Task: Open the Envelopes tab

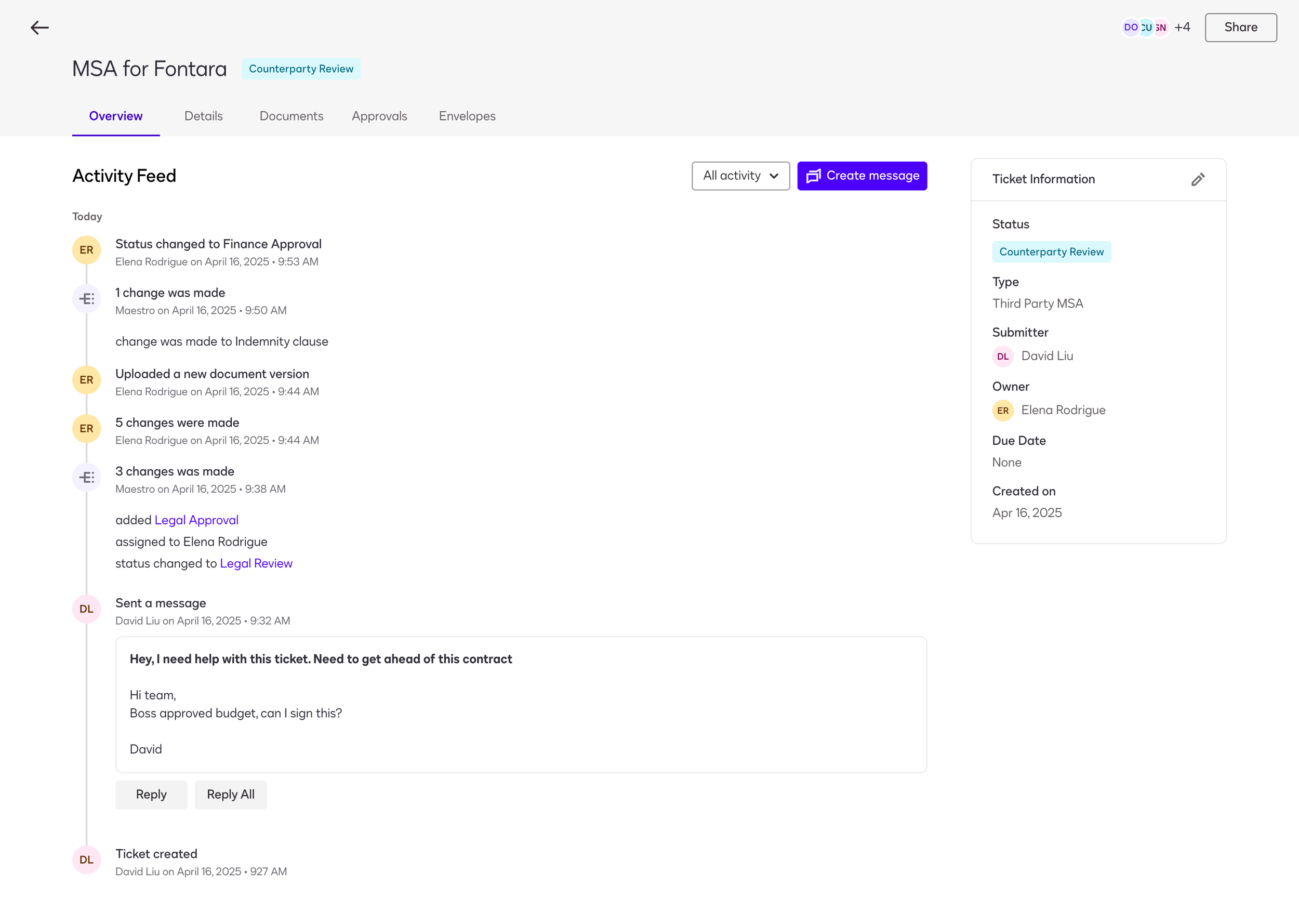Action: tap(467, 116)
